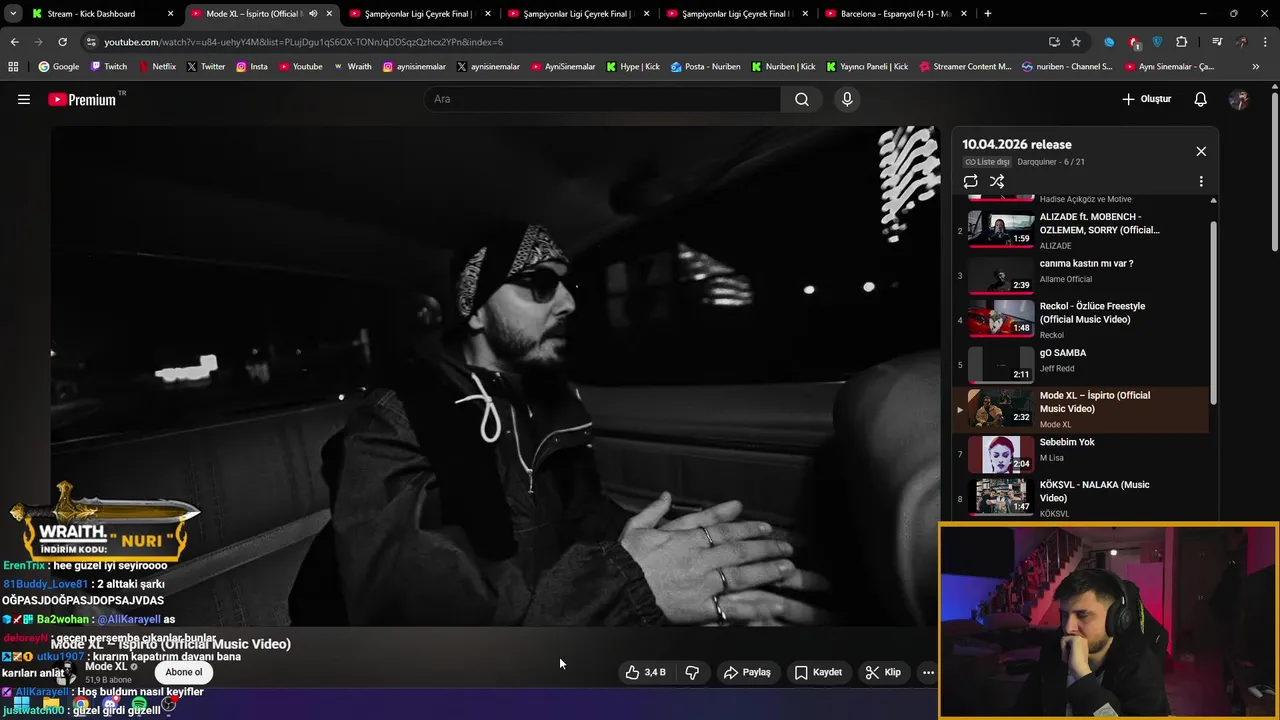Open the YouTube account avatar menu

tap(1239, 99)
